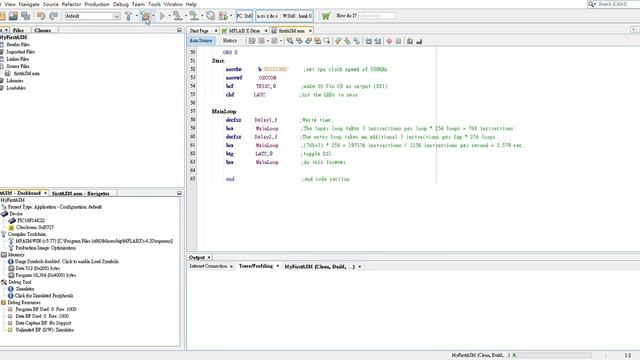Click the Run Project play icon
The width and height of the screenshot is (640, 360).
click(x=162, y=16)
